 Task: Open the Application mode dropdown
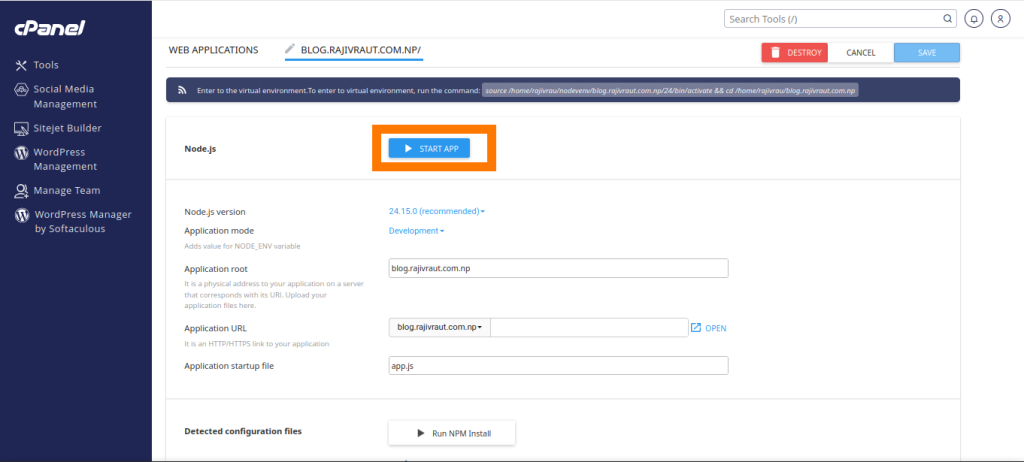tap(416, 231)
